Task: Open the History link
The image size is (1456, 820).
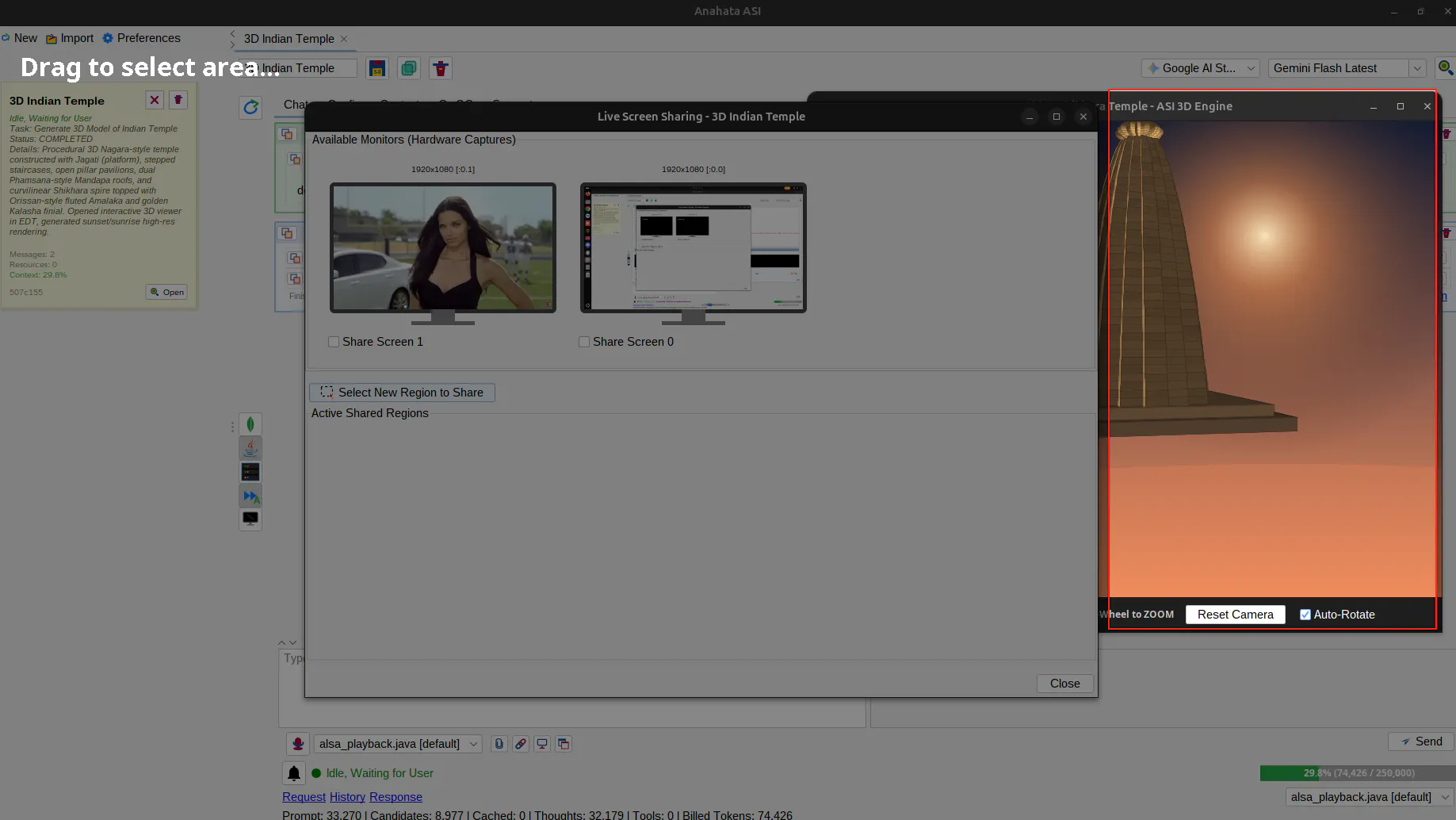Action: (347, 797)
